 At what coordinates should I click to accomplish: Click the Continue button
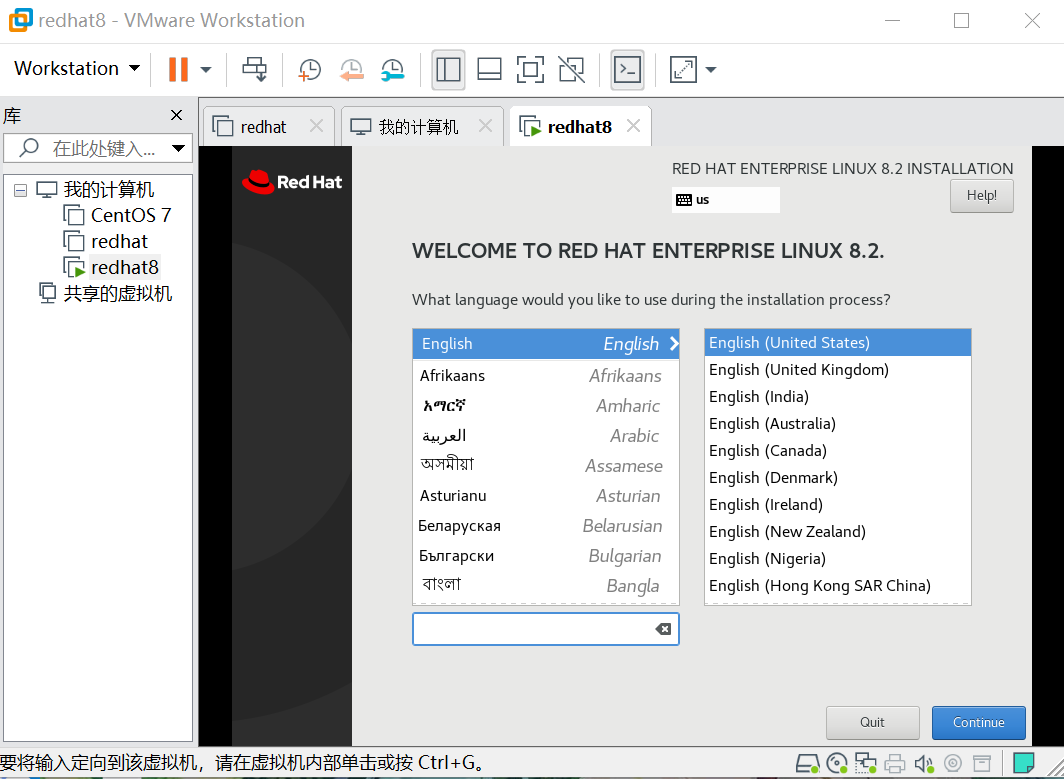coord(978,723)
